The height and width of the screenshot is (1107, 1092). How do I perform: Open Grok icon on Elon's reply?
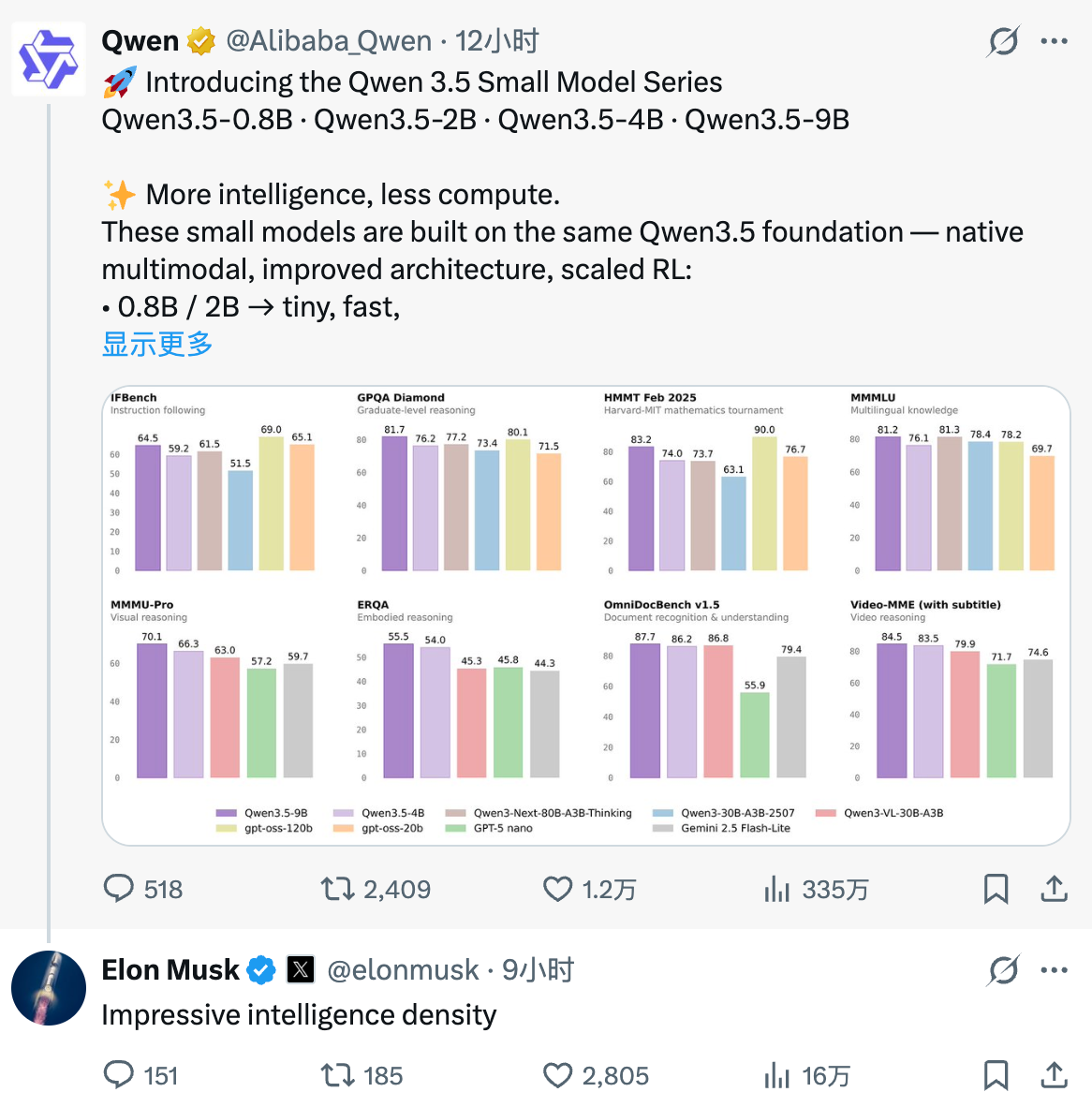(x=1003, y=970)
